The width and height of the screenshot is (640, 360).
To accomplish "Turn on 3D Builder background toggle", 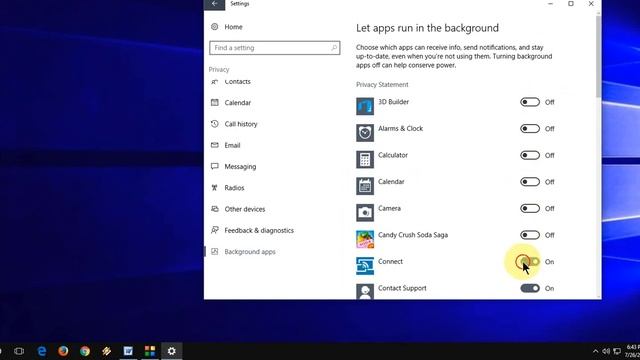I will tap(530, 102).
